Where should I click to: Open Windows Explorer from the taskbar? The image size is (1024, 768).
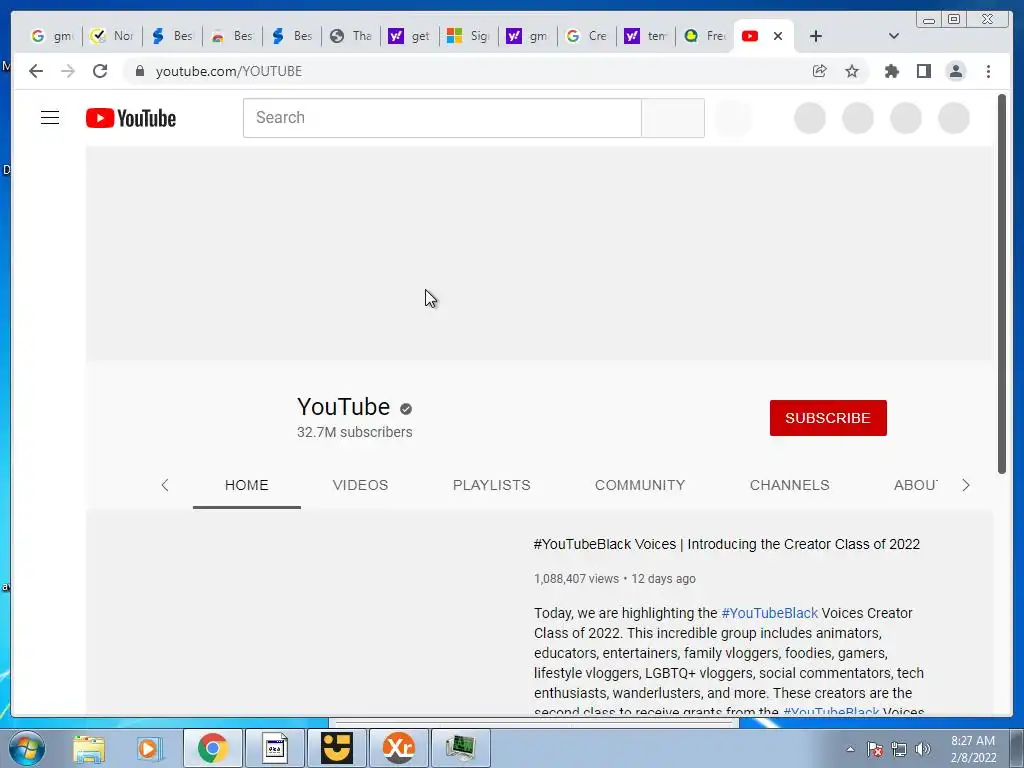click(x=89, y=748)
